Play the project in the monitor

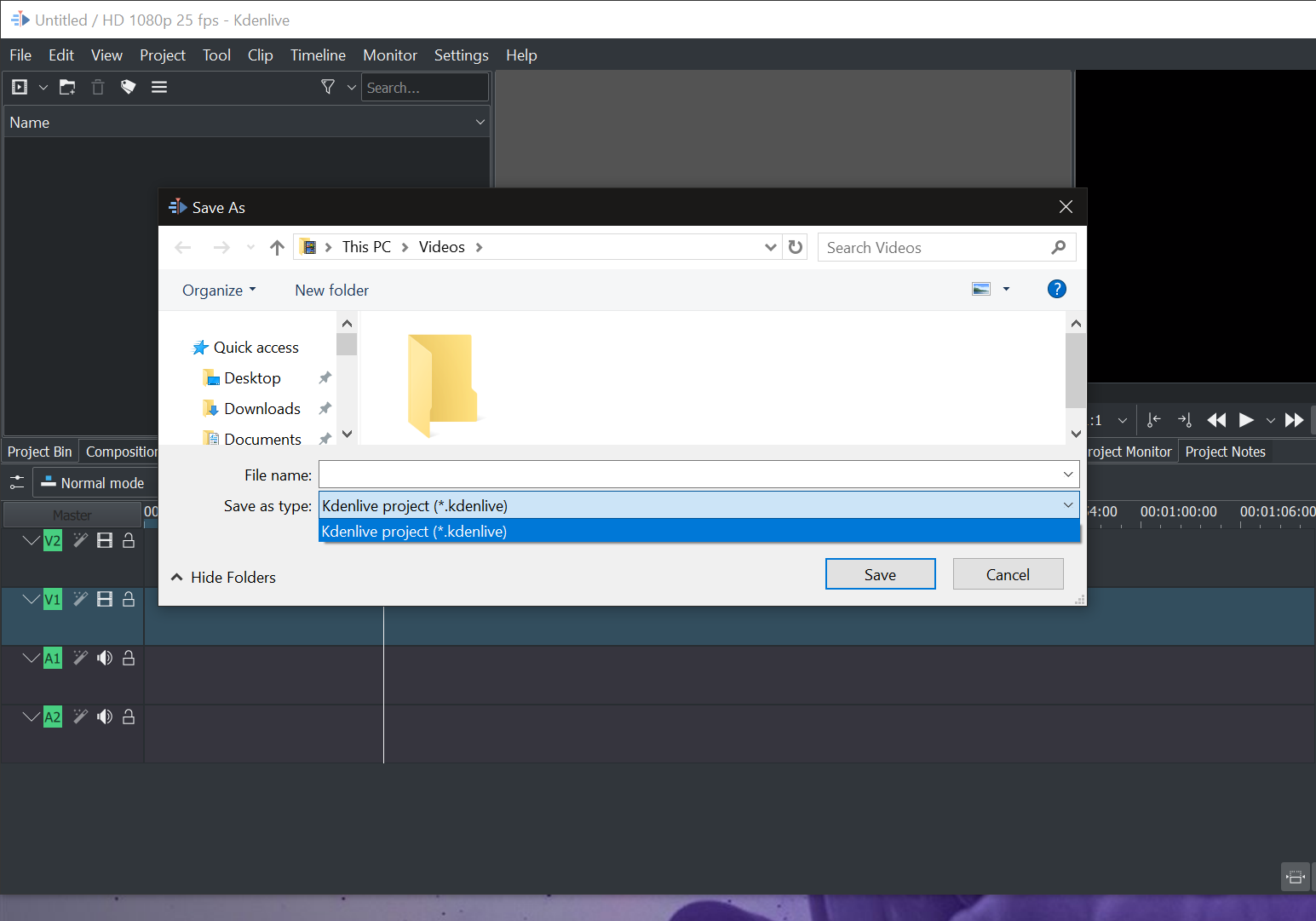1246,420
